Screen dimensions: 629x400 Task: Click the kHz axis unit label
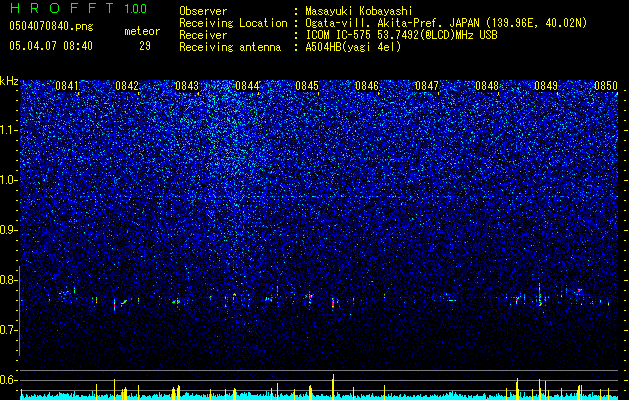9,81
